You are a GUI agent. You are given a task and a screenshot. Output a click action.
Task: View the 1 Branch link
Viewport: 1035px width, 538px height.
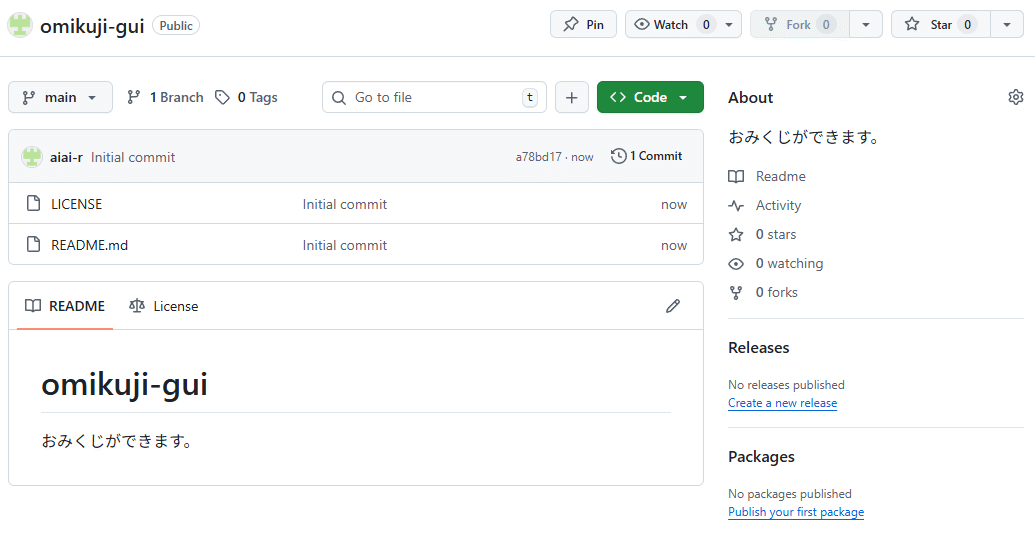coord(165,97)
